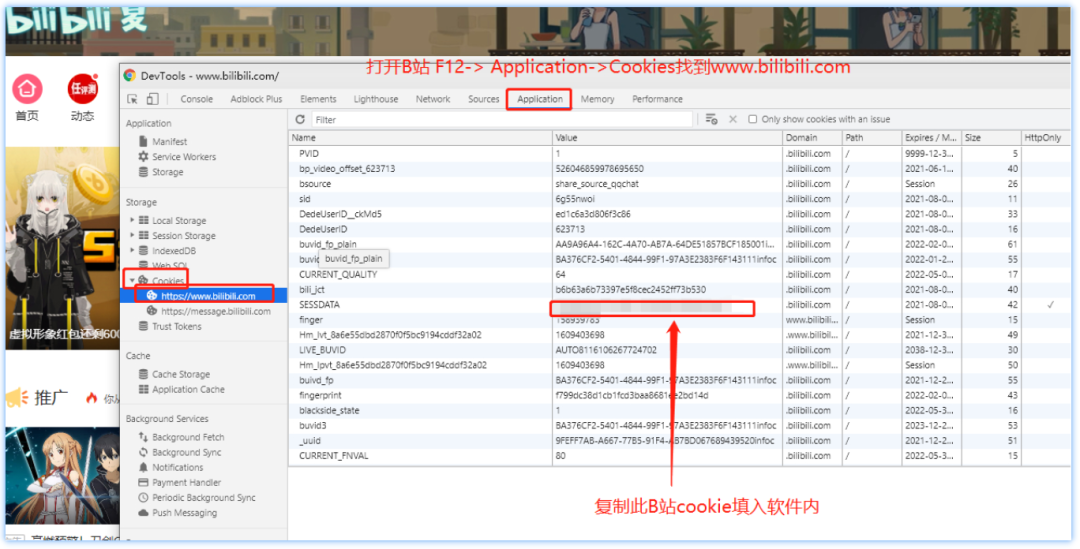
Task: Enable Only show cookies with an issue
Action: [753, 119]
